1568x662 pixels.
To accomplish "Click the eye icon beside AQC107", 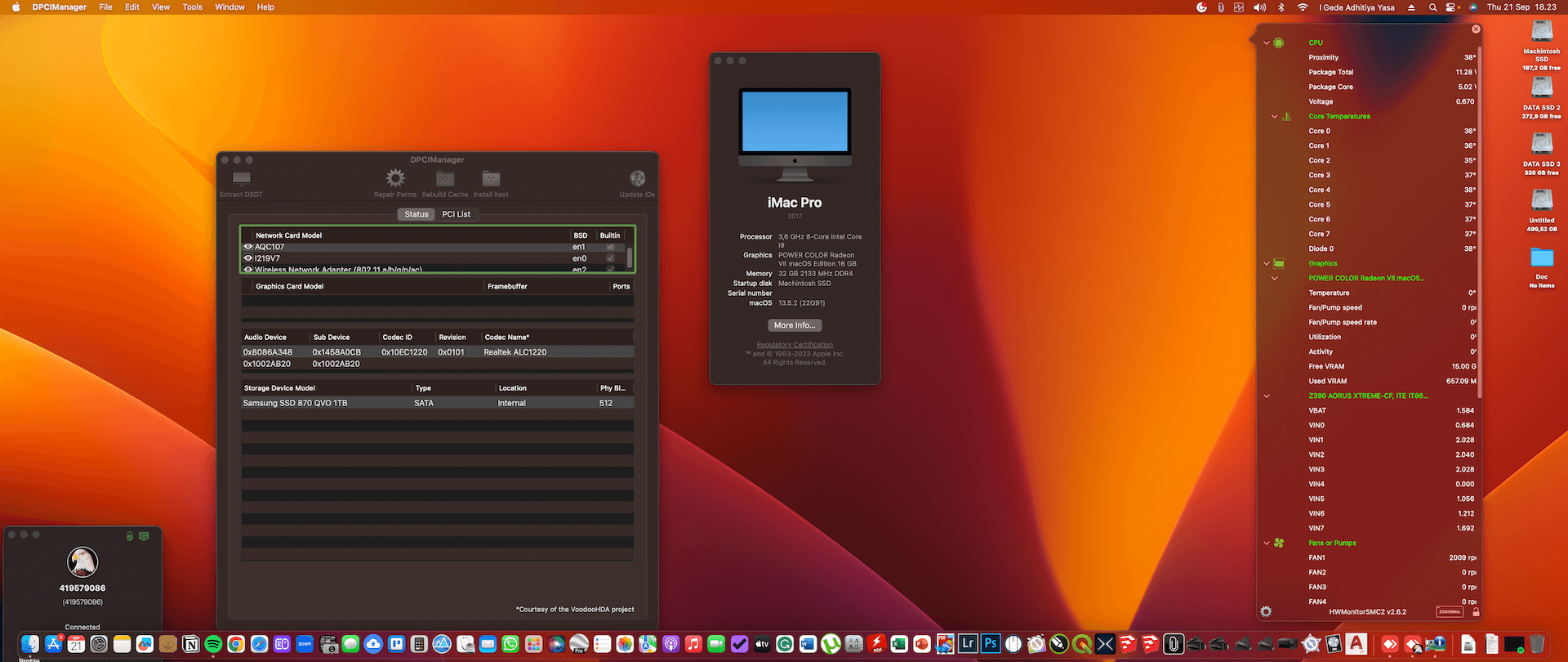I will [248, 247].
